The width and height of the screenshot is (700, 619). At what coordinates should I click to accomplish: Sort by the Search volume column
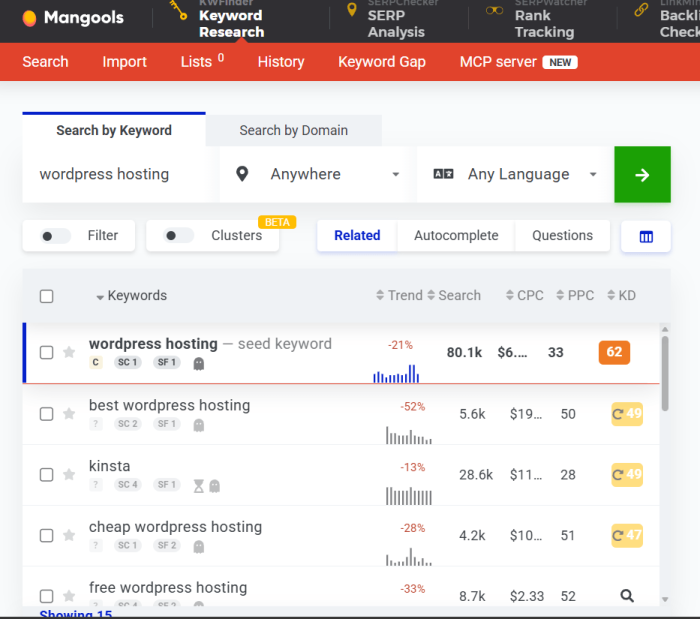tap(454, 295)
